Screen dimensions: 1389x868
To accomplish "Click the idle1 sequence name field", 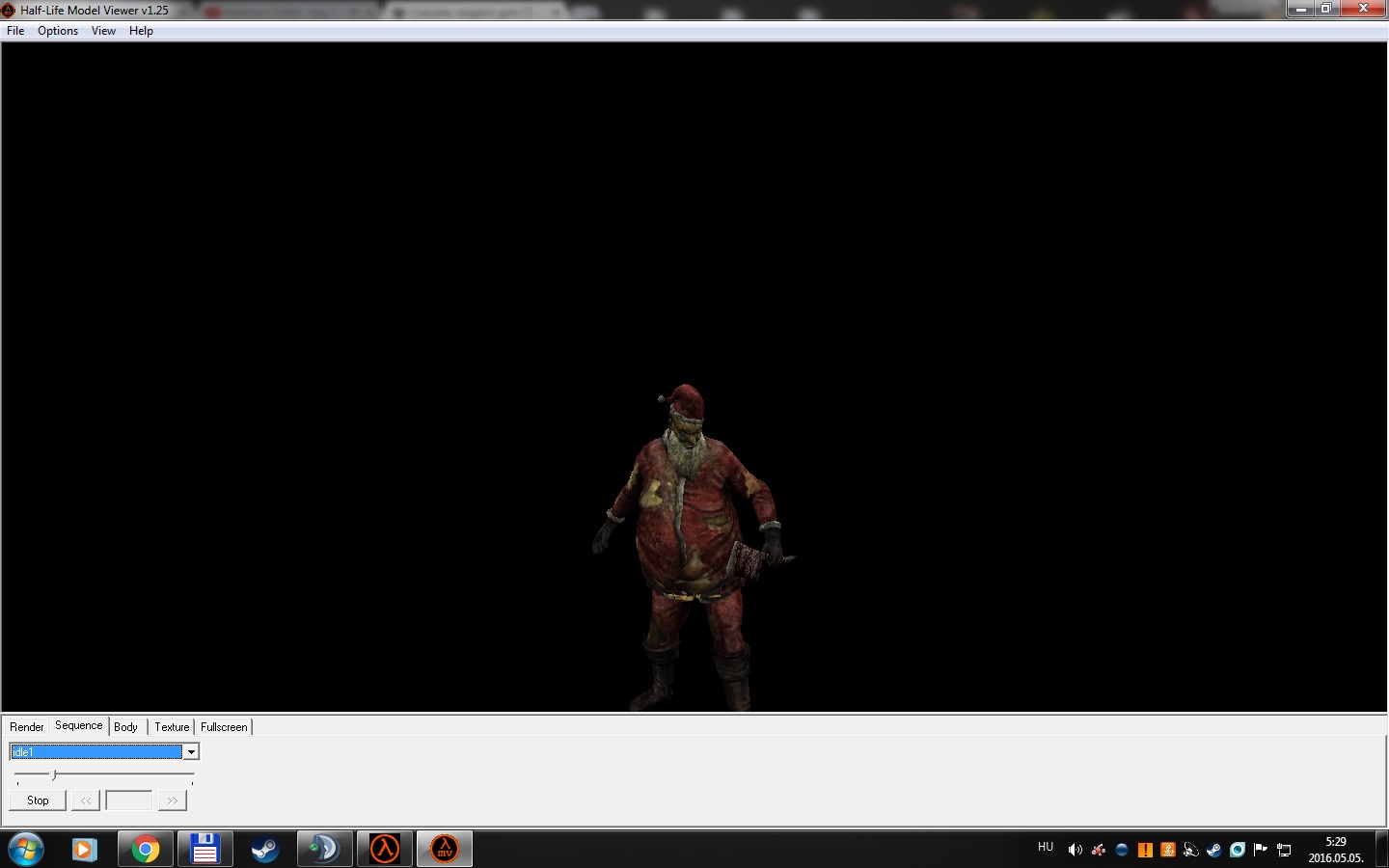I will [x=95, y=752].
